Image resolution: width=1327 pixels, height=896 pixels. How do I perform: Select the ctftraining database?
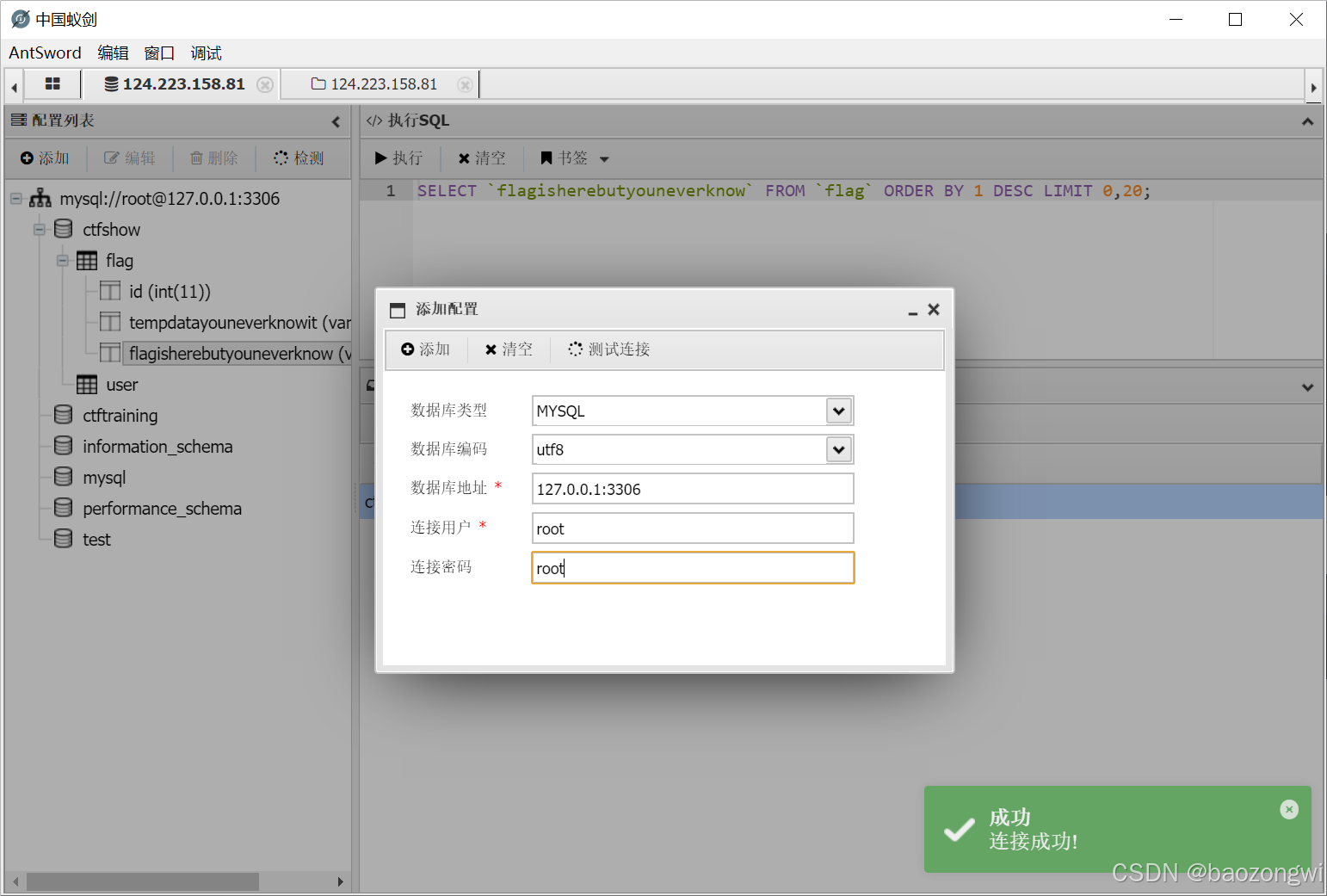pos(120,416)
